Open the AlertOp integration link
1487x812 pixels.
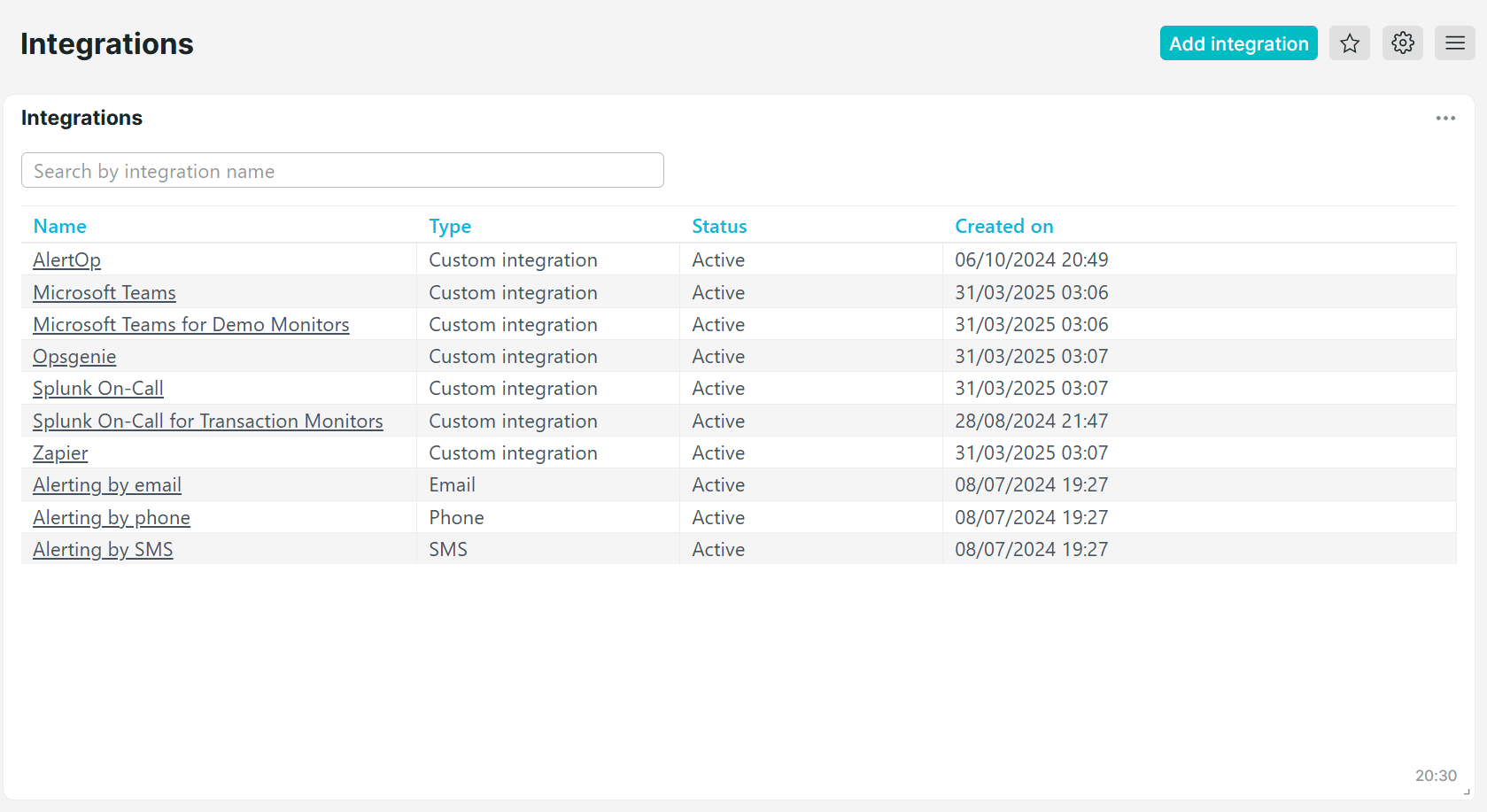pos(66,260)
